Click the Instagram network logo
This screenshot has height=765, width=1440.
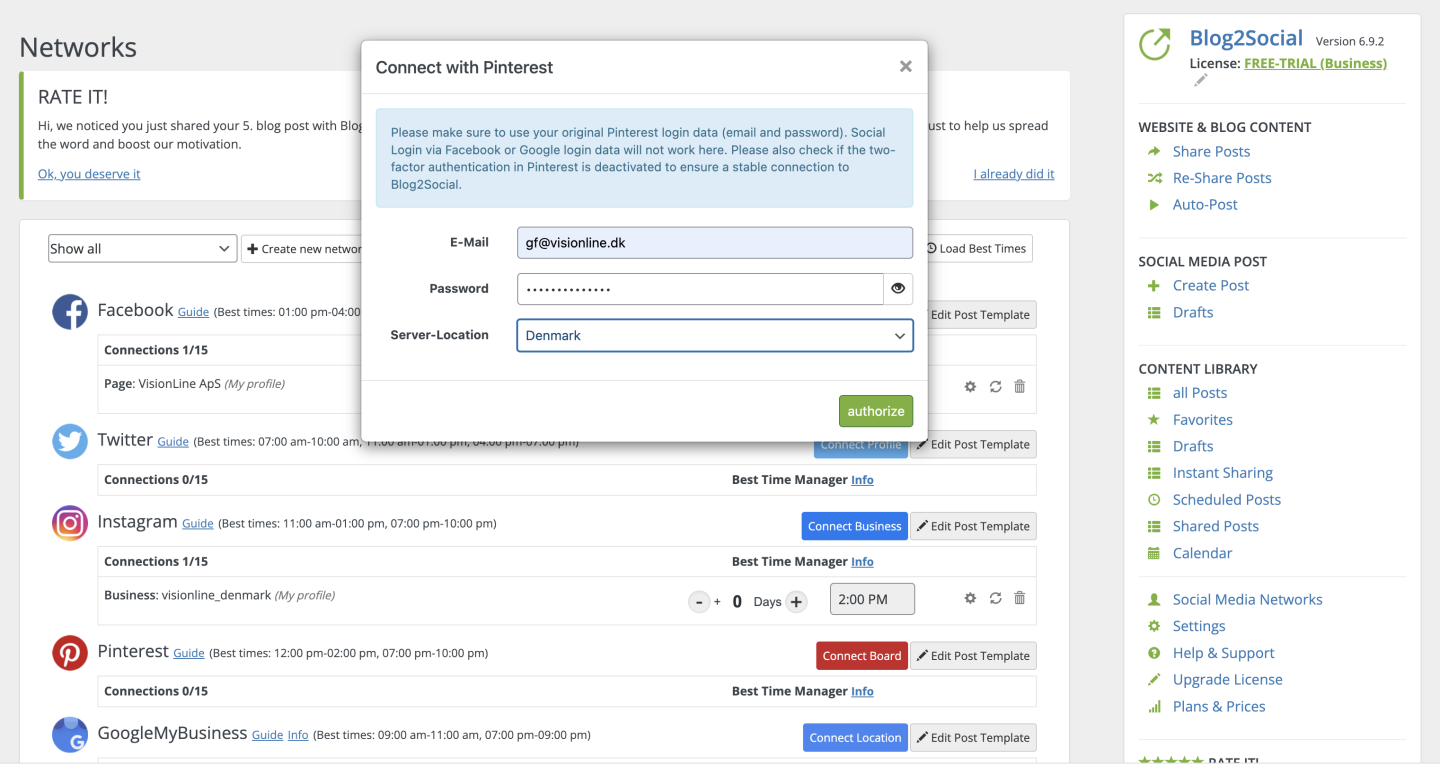[70, 523]
